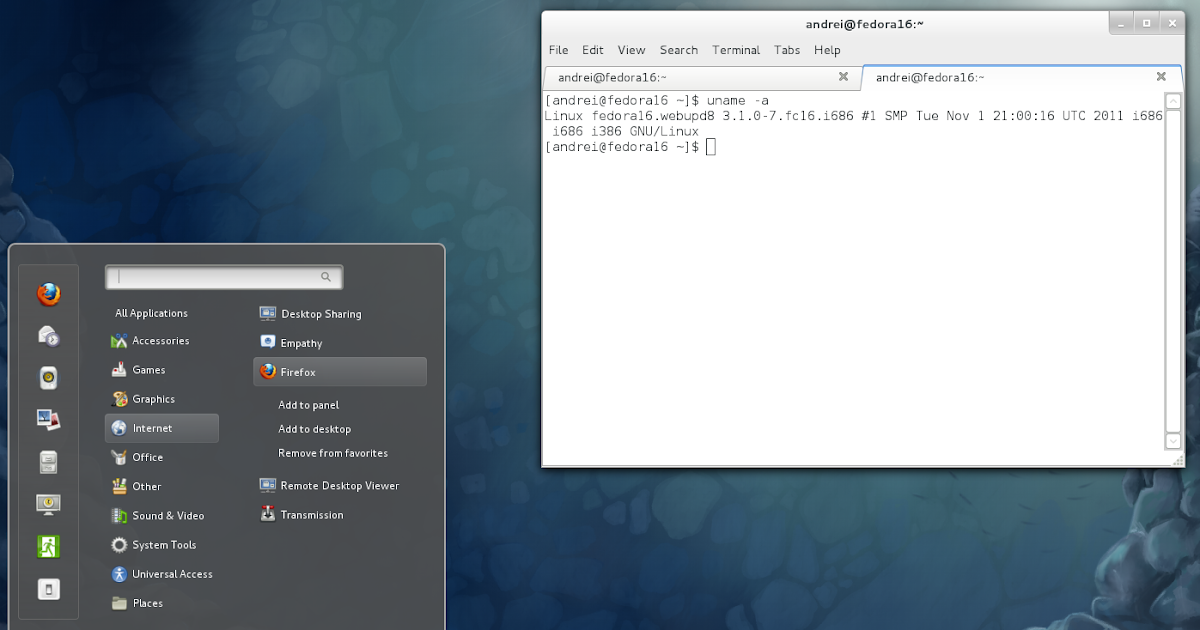Screen dimensions: 1200x630
Task: Open the Terminal menu in menu bar
Action: [x=736, y=50]
